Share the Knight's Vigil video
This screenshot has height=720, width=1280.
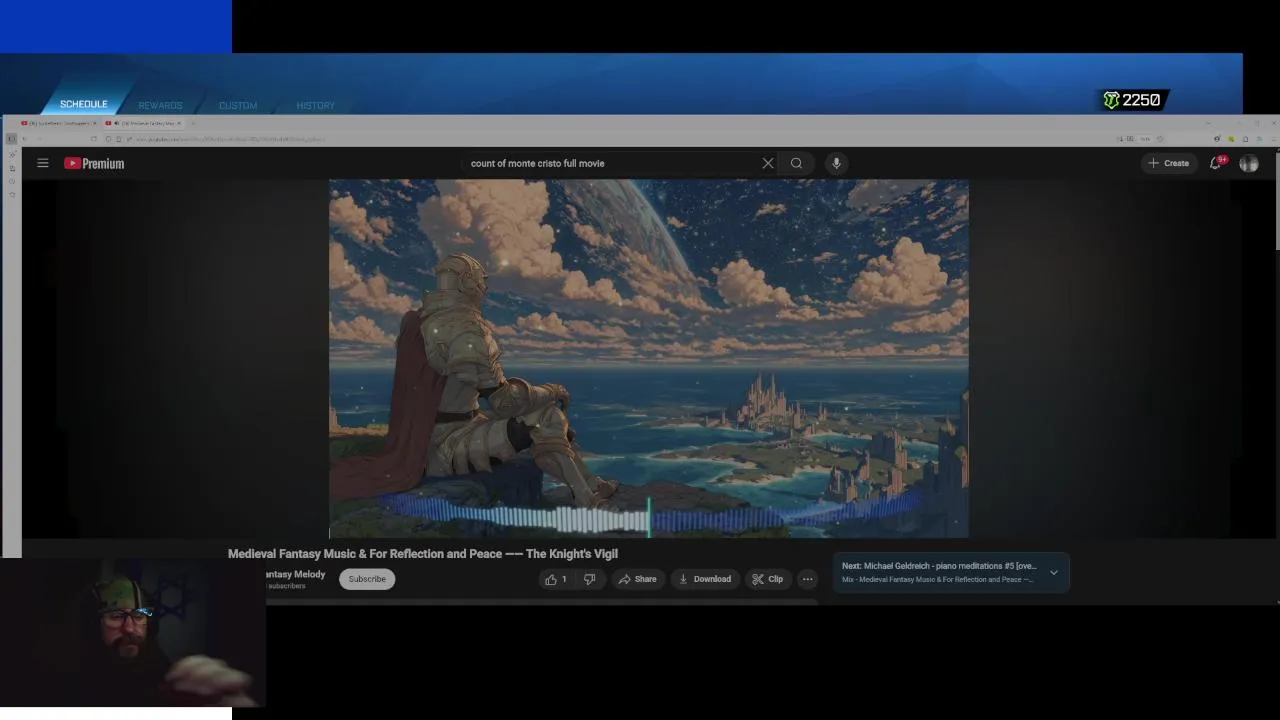[637, 579]
